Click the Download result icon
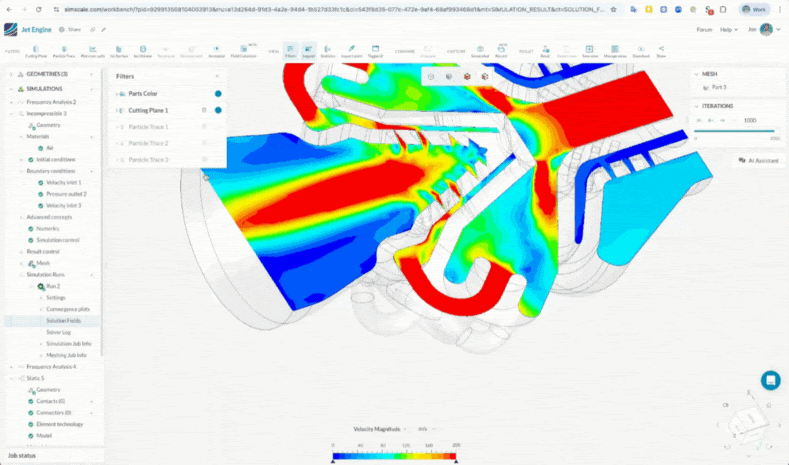 (641, 50)
